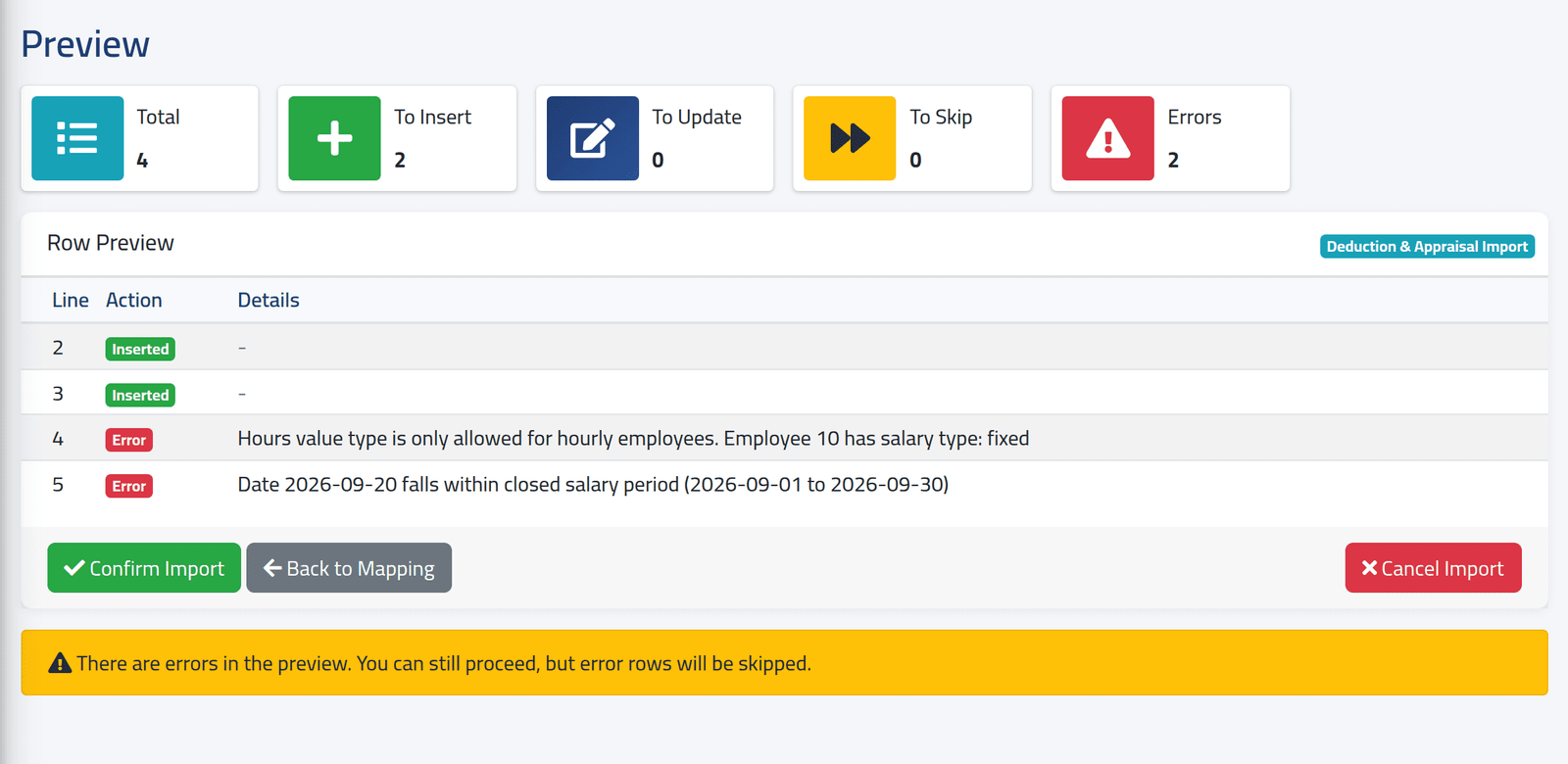
Task: Click the Row Preview heading
Action: [x=111, y=243]
